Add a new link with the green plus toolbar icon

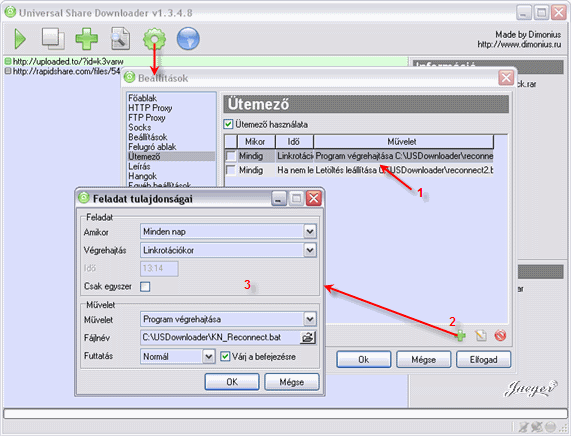(x=86, y=39)
